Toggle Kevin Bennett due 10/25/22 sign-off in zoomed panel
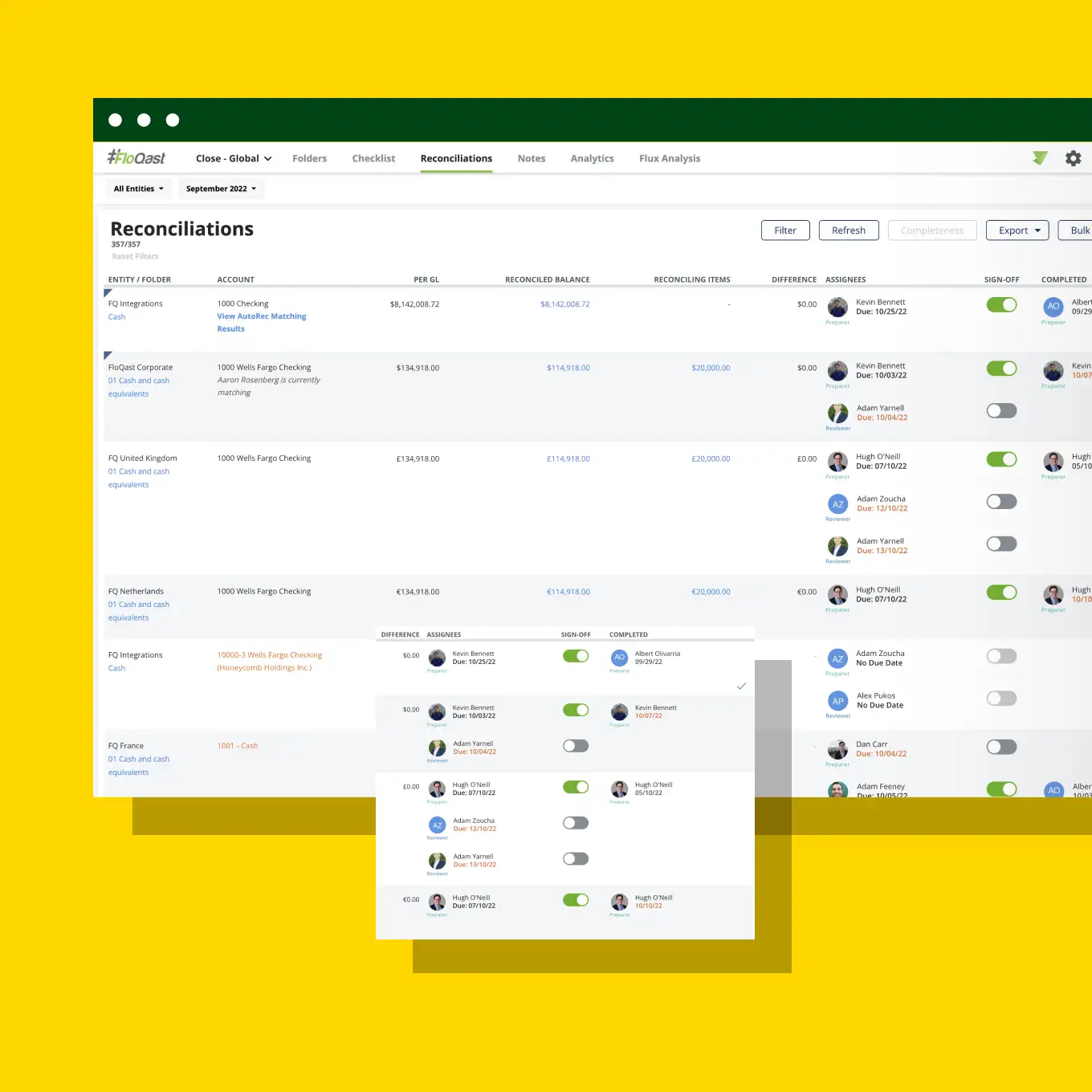1092x1092 pixels. click(x=576, y=656)
